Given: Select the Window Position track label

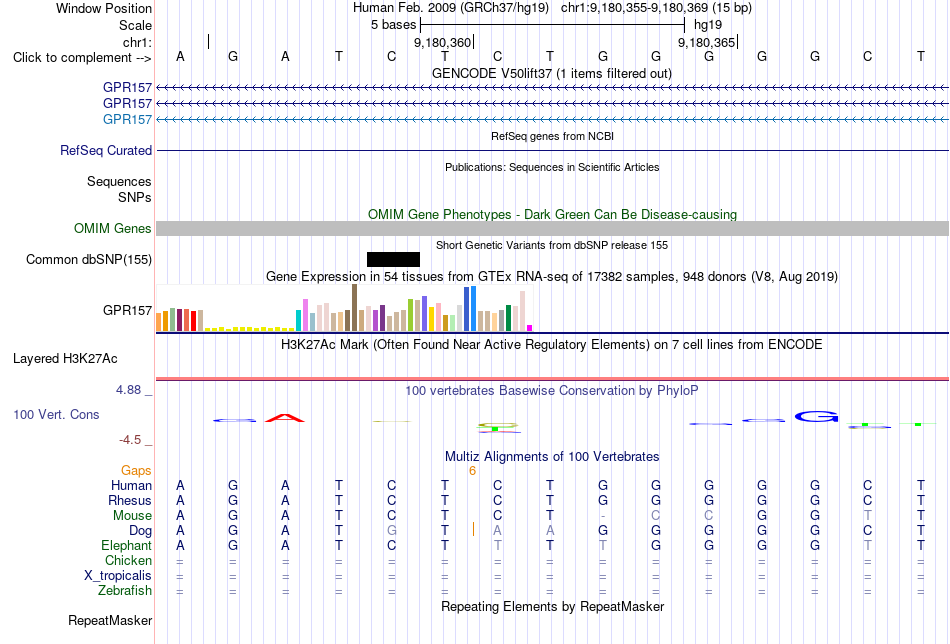Looking at the screenshot, I should [104, 8].
